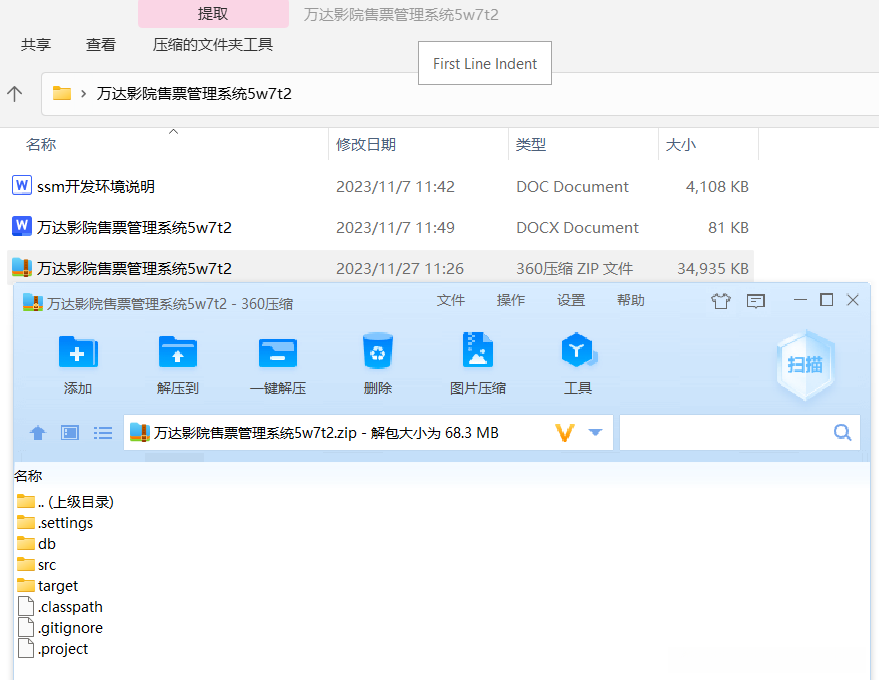The width and height of the screenshot is (879, 680).
Task: Click the ZIP archive icon in Explorer list
Action: click(22, 267)
